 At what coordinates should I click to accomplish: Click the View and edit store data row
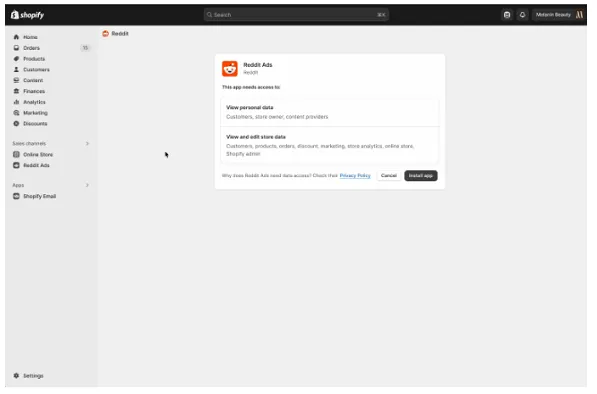[330, 145]
